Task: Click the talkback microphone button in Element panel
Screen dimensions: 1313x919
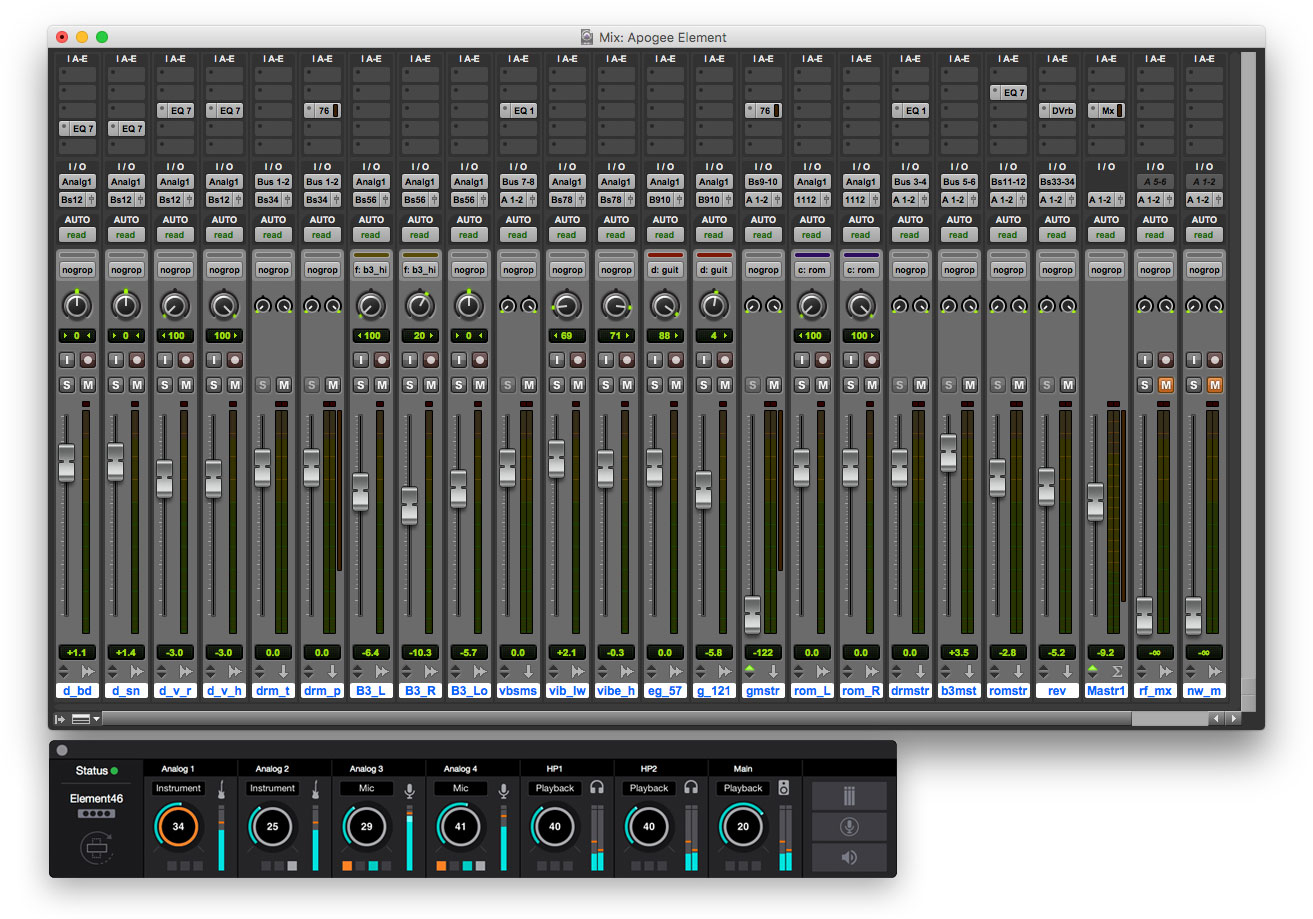Action: click(849, 827)
